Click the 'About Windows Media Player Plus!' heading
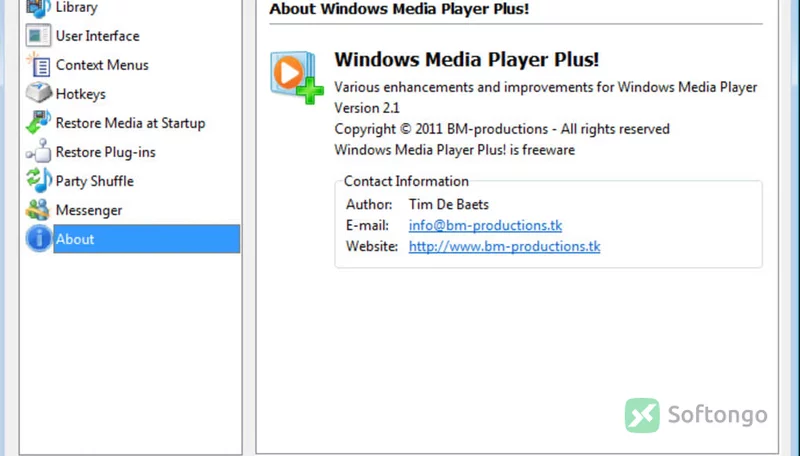Image resolution: width=800 pixels, height=456 pixels. [399, 9]
